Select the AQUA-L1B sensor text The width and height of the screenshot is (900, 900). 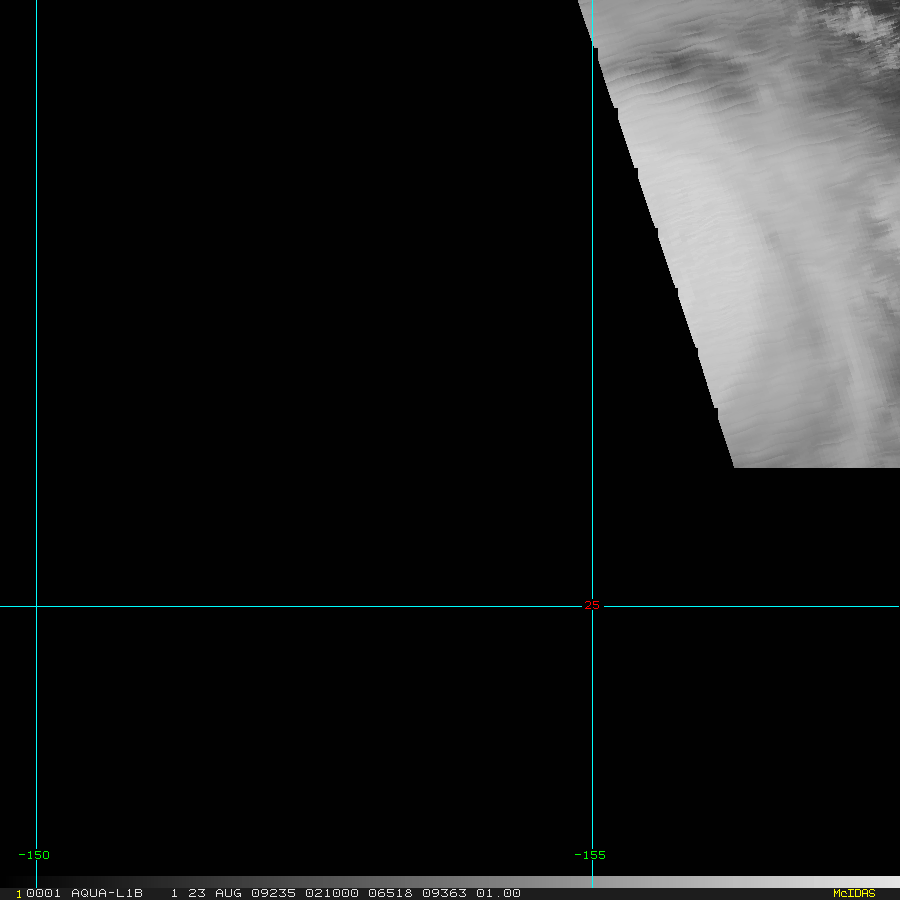click(107, 893)
